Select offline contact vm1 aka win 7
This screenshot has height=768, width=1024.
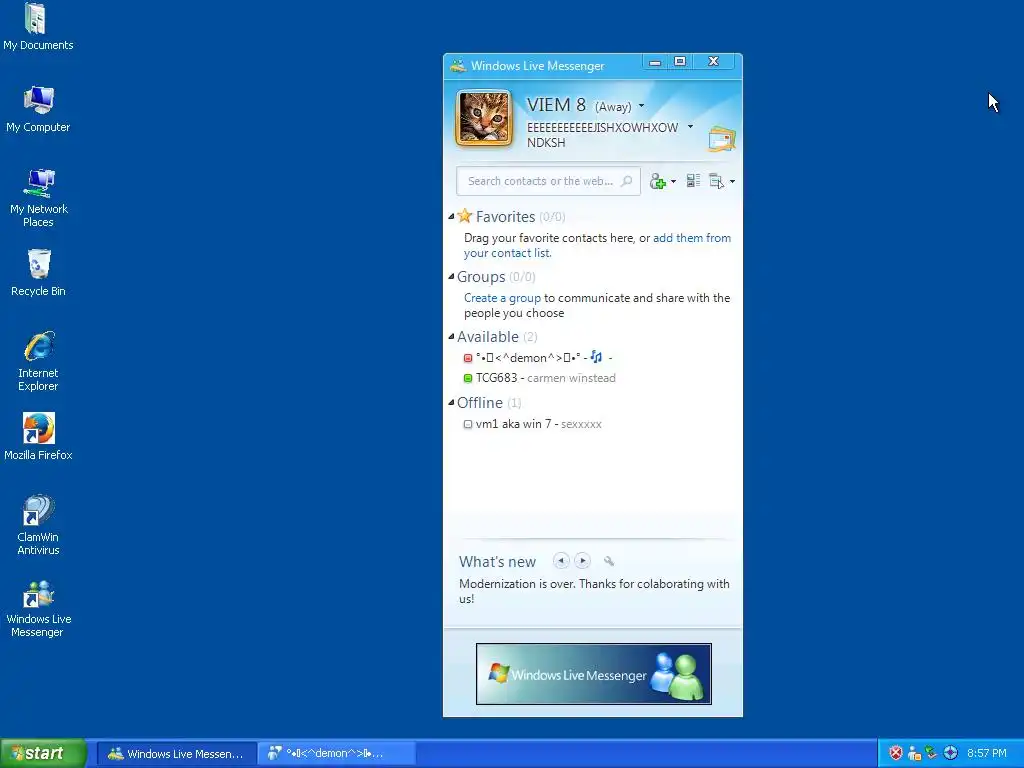click(x=532, y=424)
